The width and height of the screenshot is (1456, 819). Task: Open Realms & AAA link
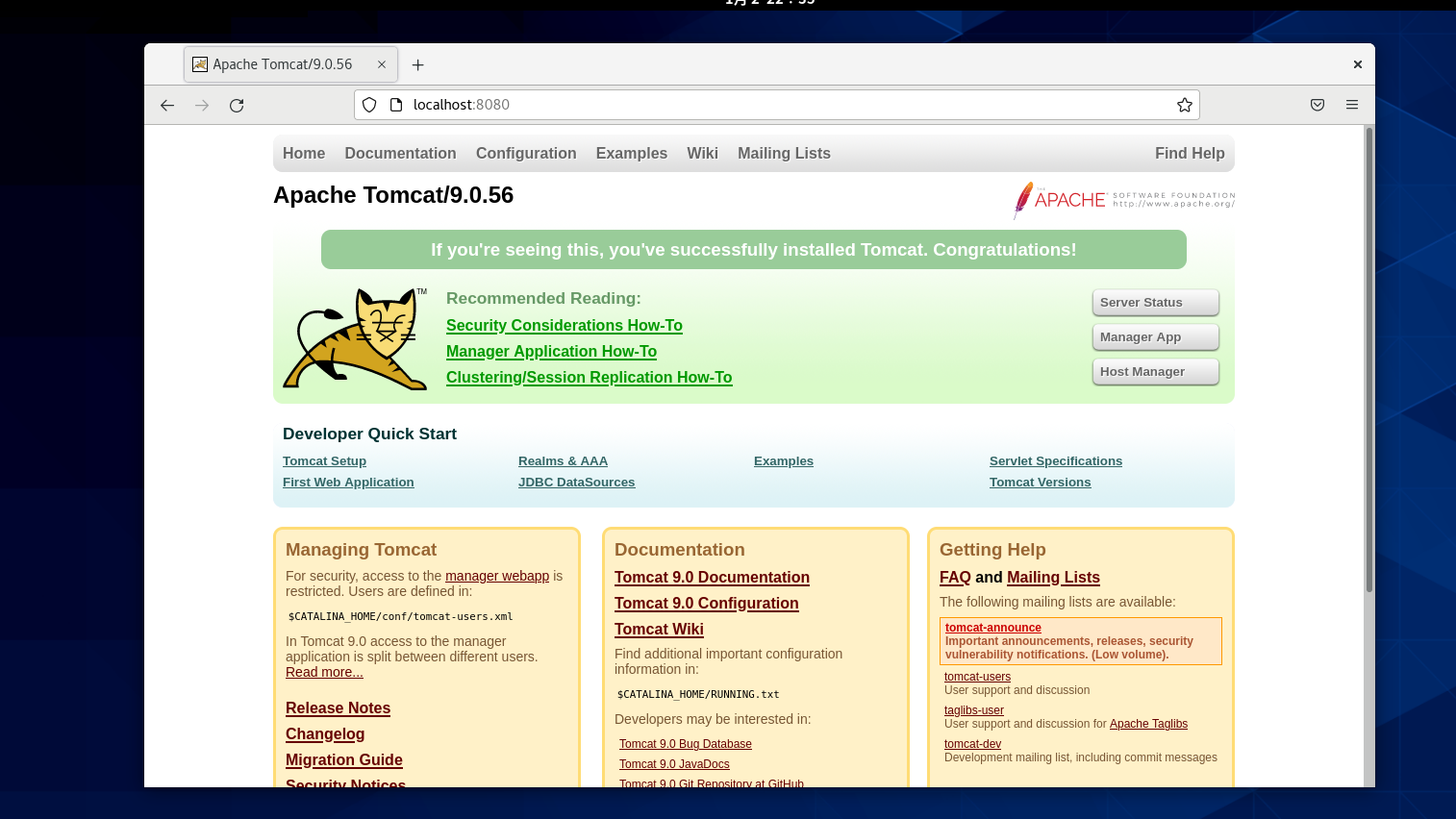coord(563,461)
